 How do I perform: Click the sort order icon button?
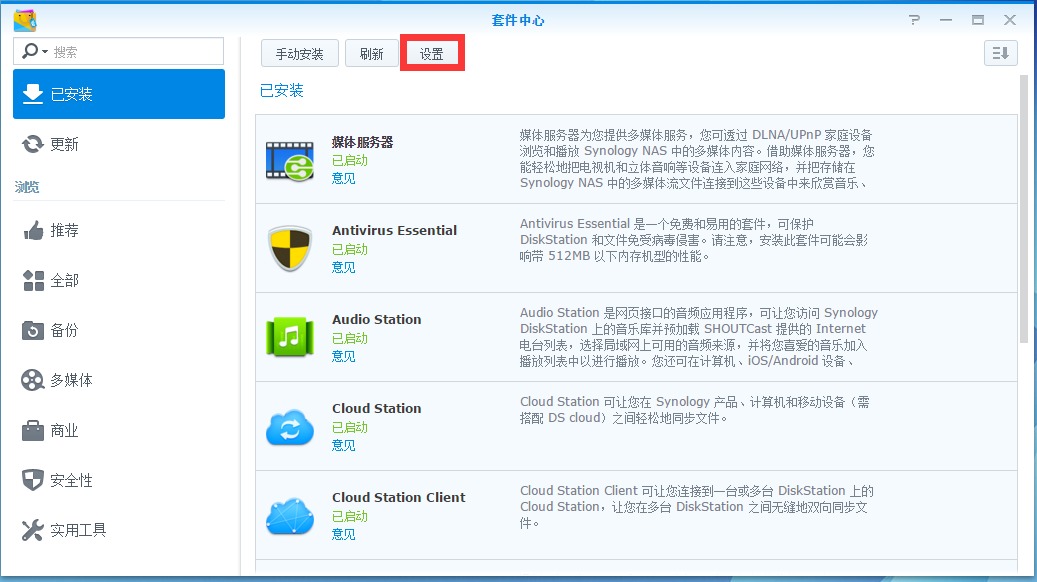click(1001, 53)
